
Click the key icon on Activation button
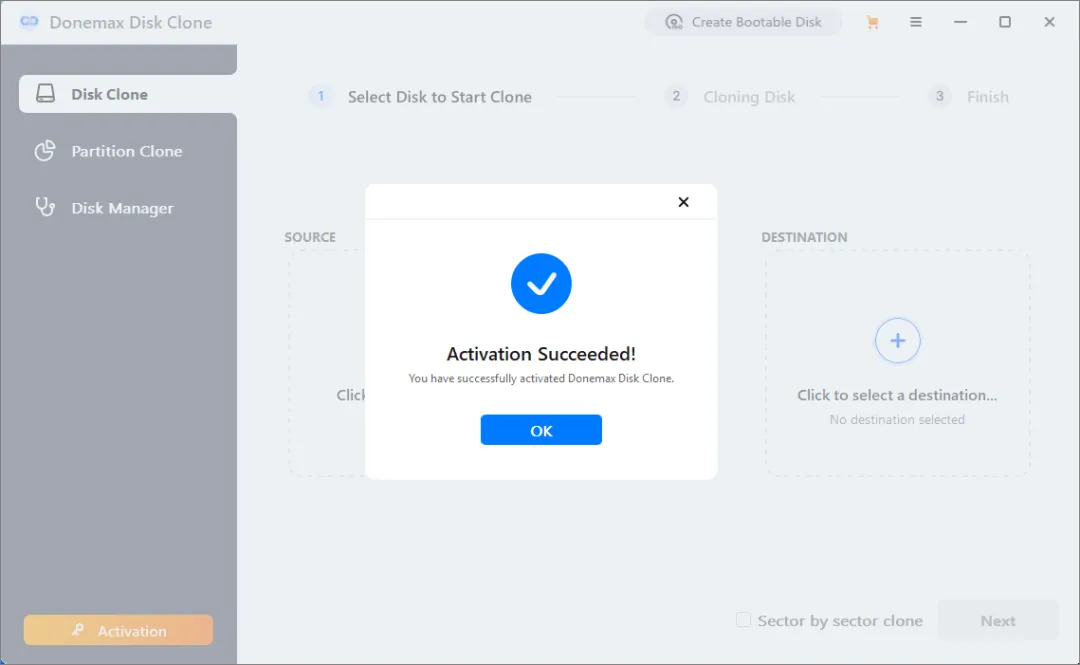(78, 630)
